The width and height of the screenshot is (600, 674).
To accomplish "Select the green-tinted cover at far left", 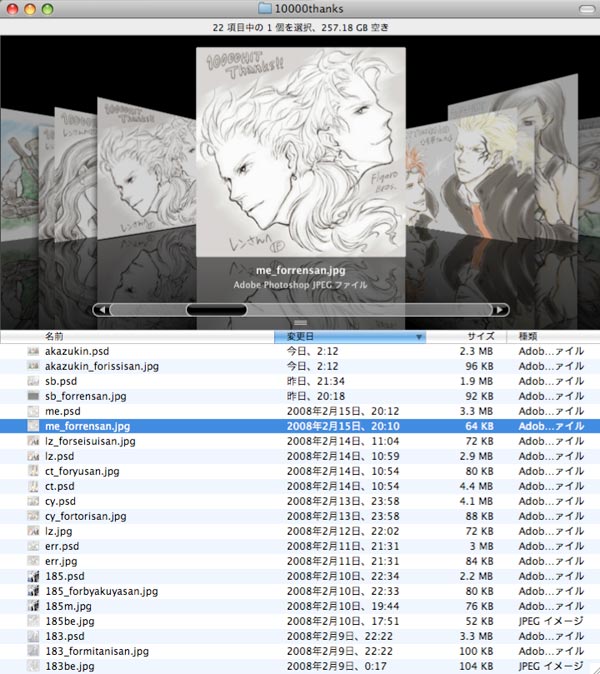I will [x=19, y=174].
